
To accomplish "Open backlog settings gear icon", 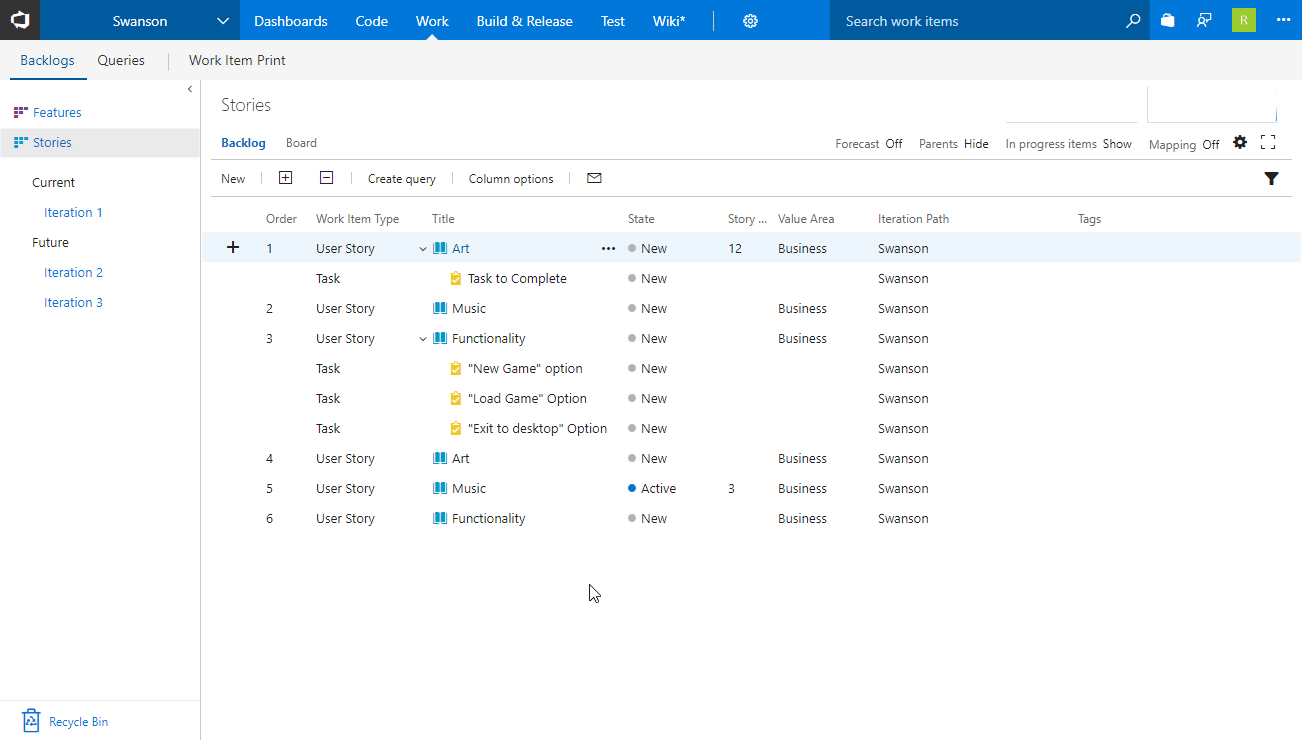I will [x=1240, y=143].
